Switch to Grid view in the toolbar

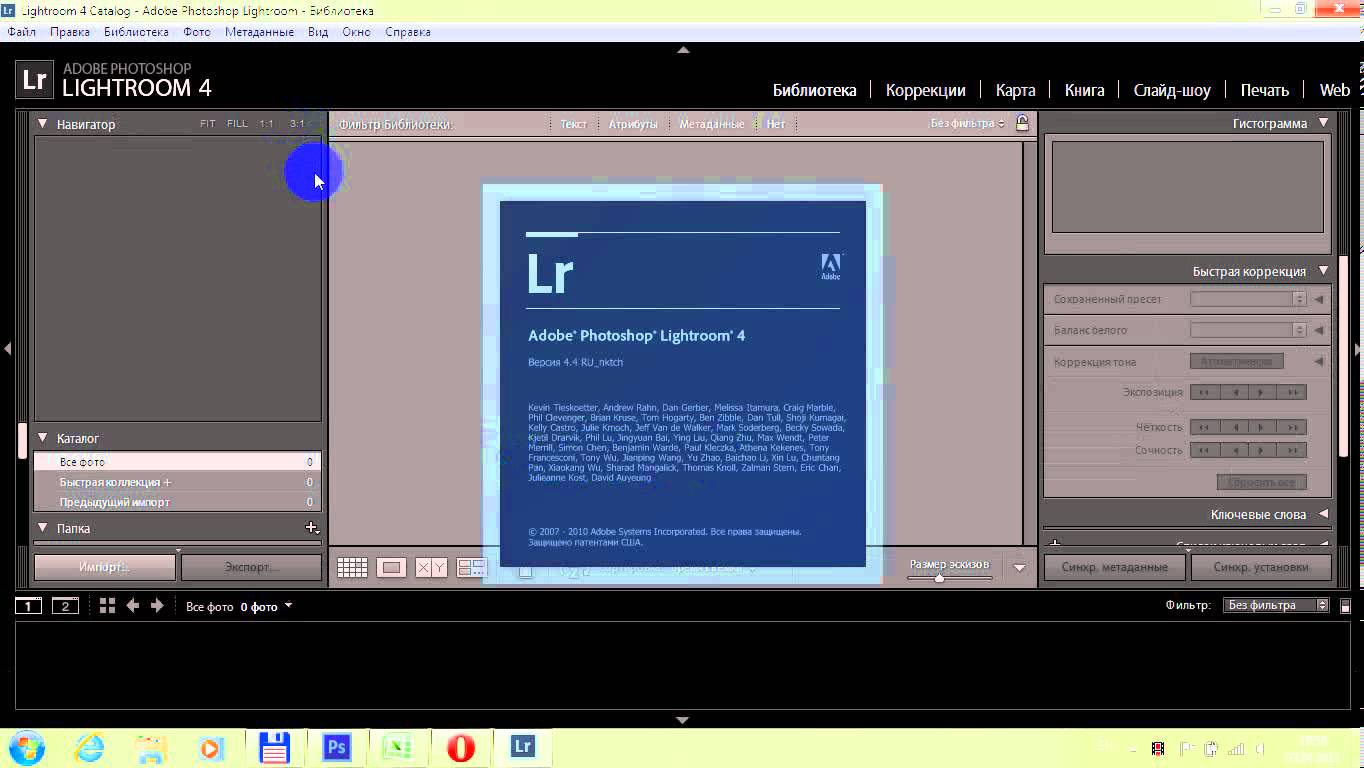coord(352,568)
